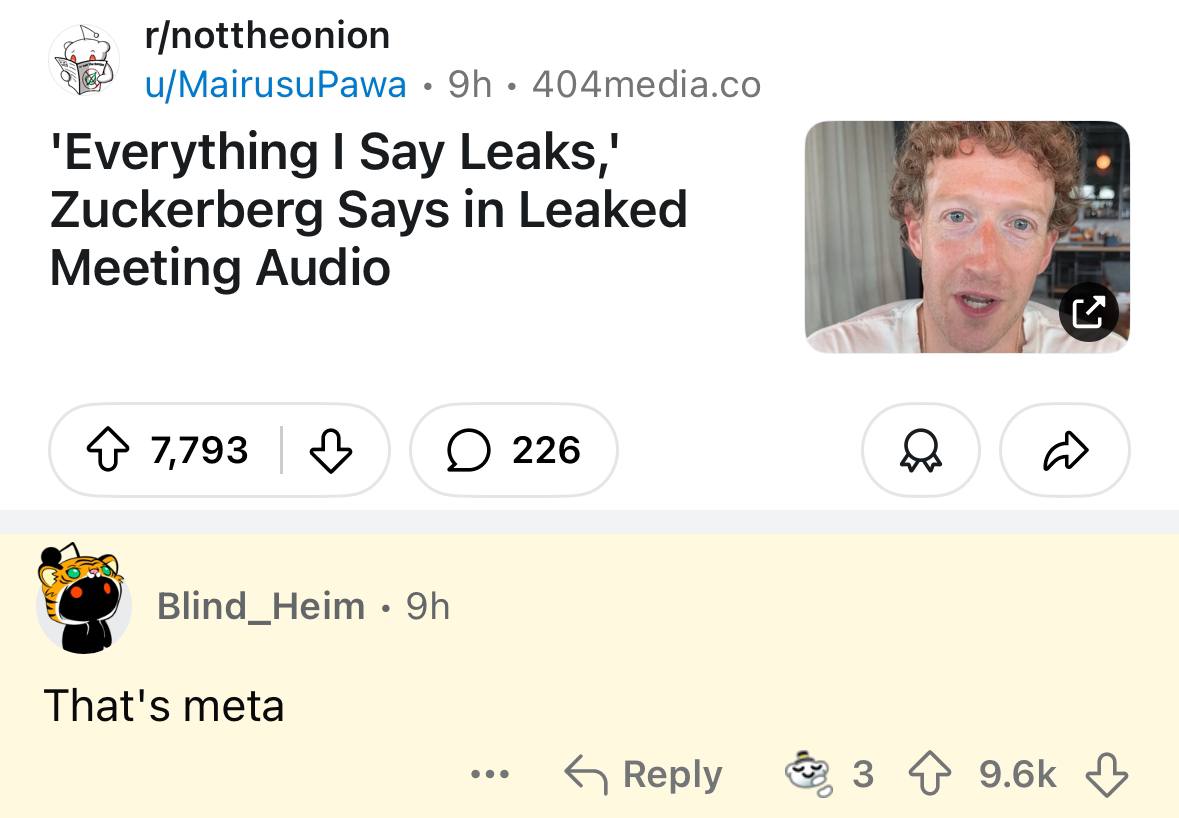The image size is (1179, 818).
Task: Downvote the Zuckerberg leaks post
Action: pos(330,451)
